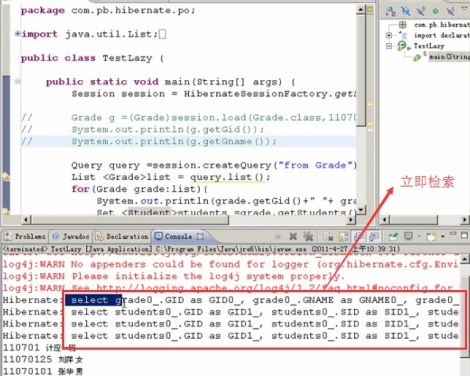
Task: Toggle Hide Non-Public Members green circle icon
Action: (x=435, y=11)
